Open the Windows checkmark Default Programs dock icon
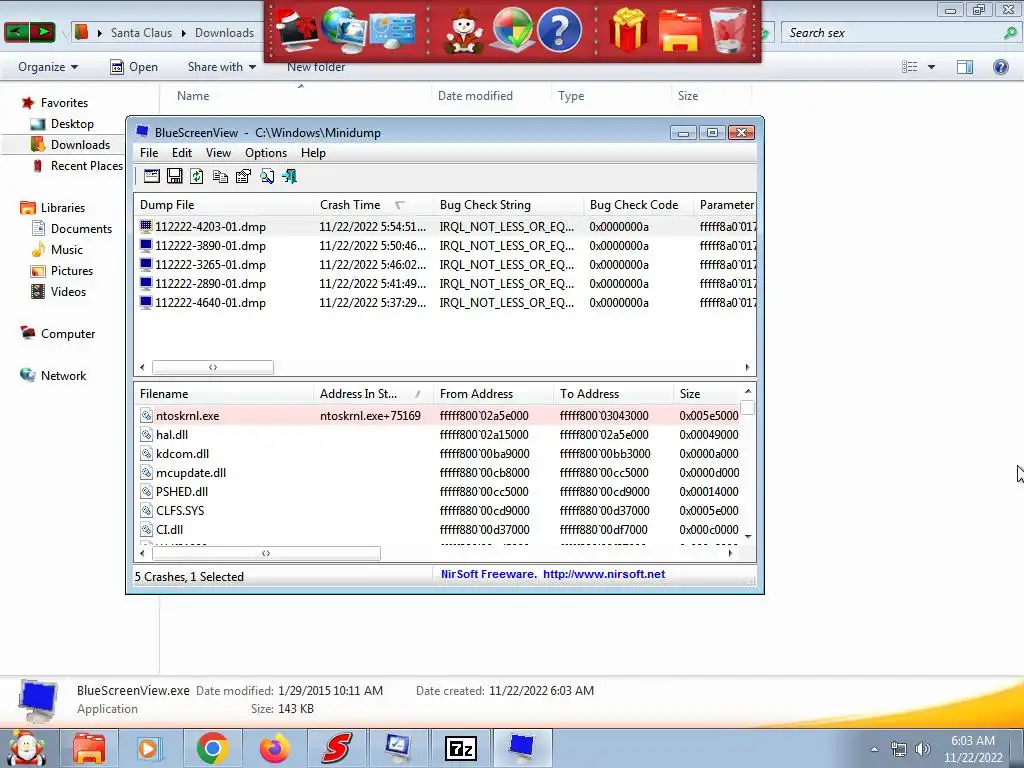This screenshot has height=768, width=1024. 513,31
